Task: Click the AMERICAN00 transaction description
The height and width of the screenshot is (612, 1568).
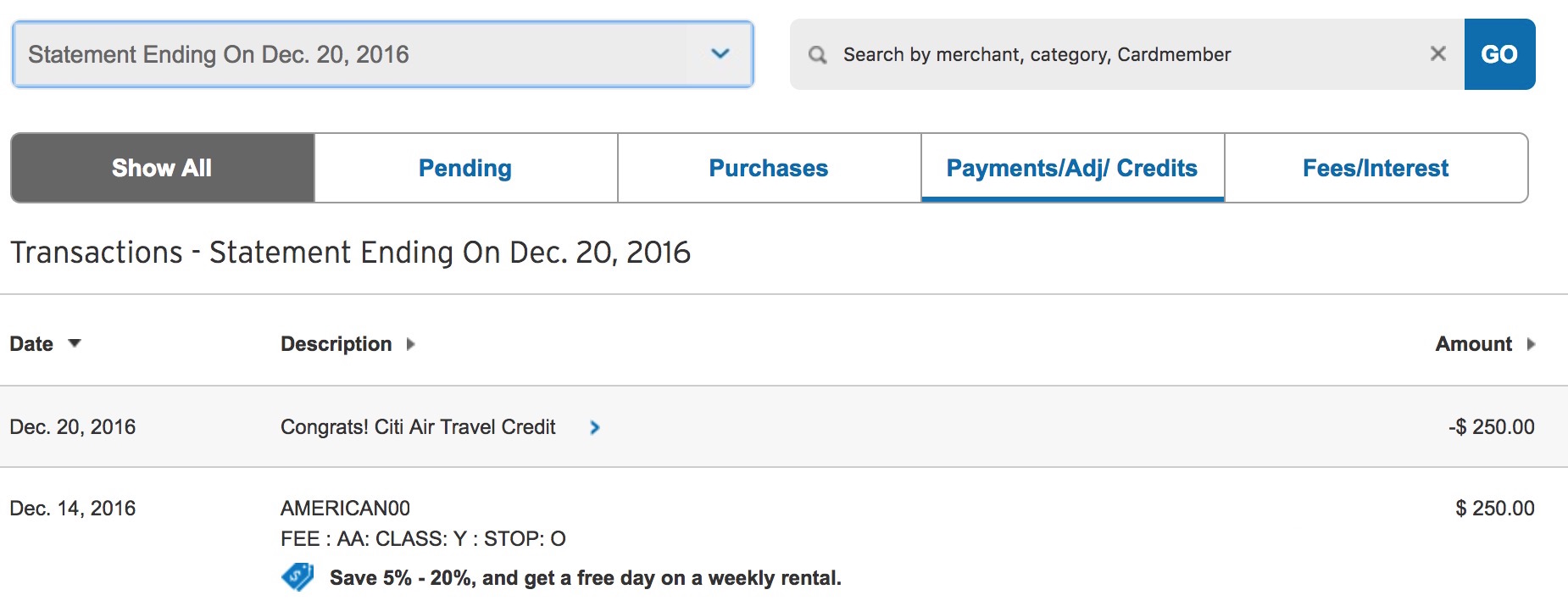Action: point(345,509)
